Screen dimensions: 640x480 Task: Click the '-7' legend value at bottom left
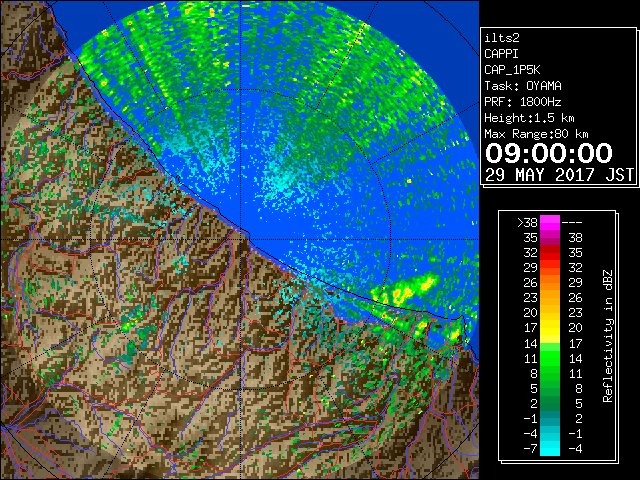[x=530, y=448]
